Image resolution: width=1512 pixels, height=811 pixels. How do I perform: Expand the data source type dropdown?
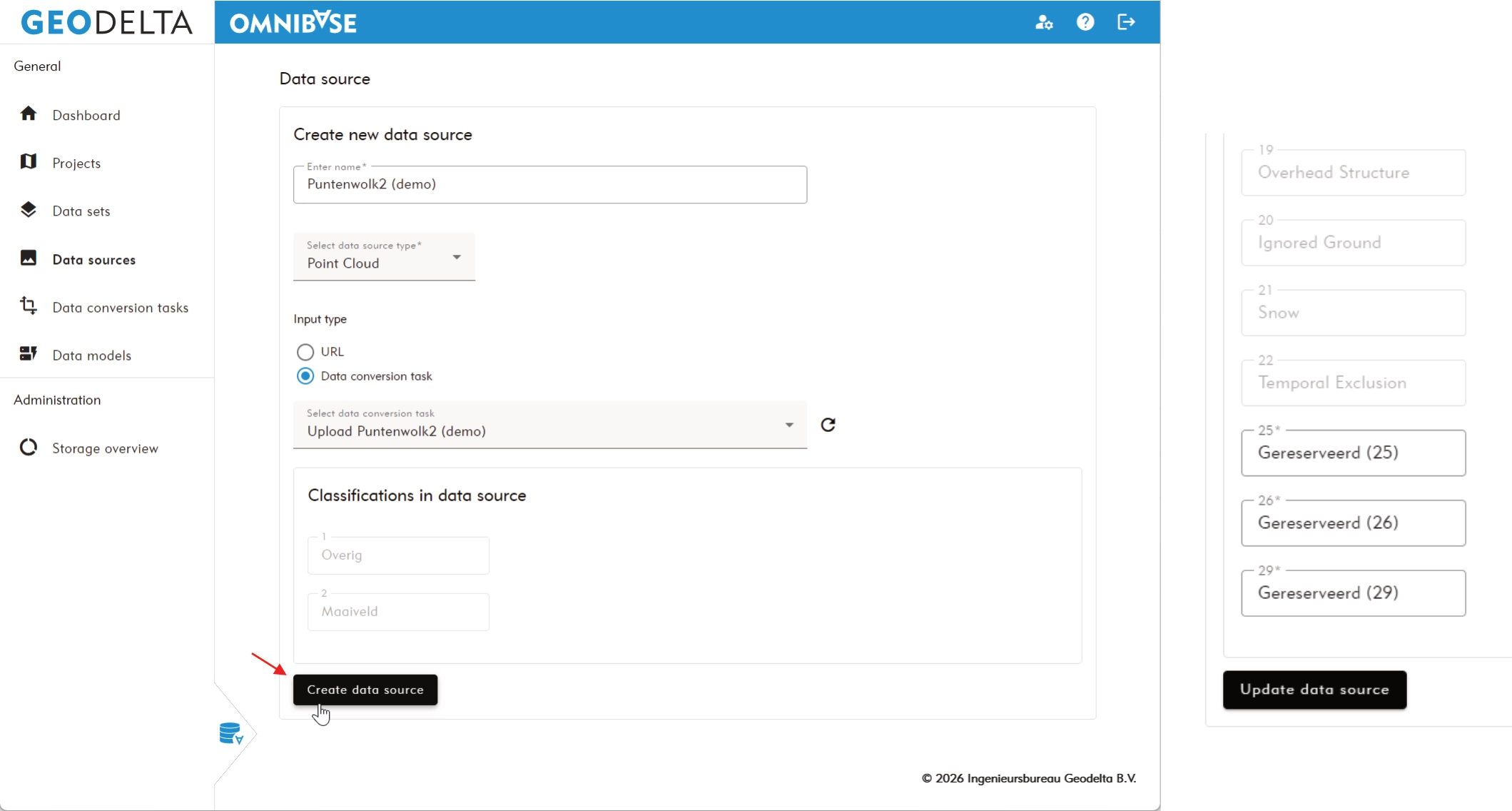(x=384, y=257)
